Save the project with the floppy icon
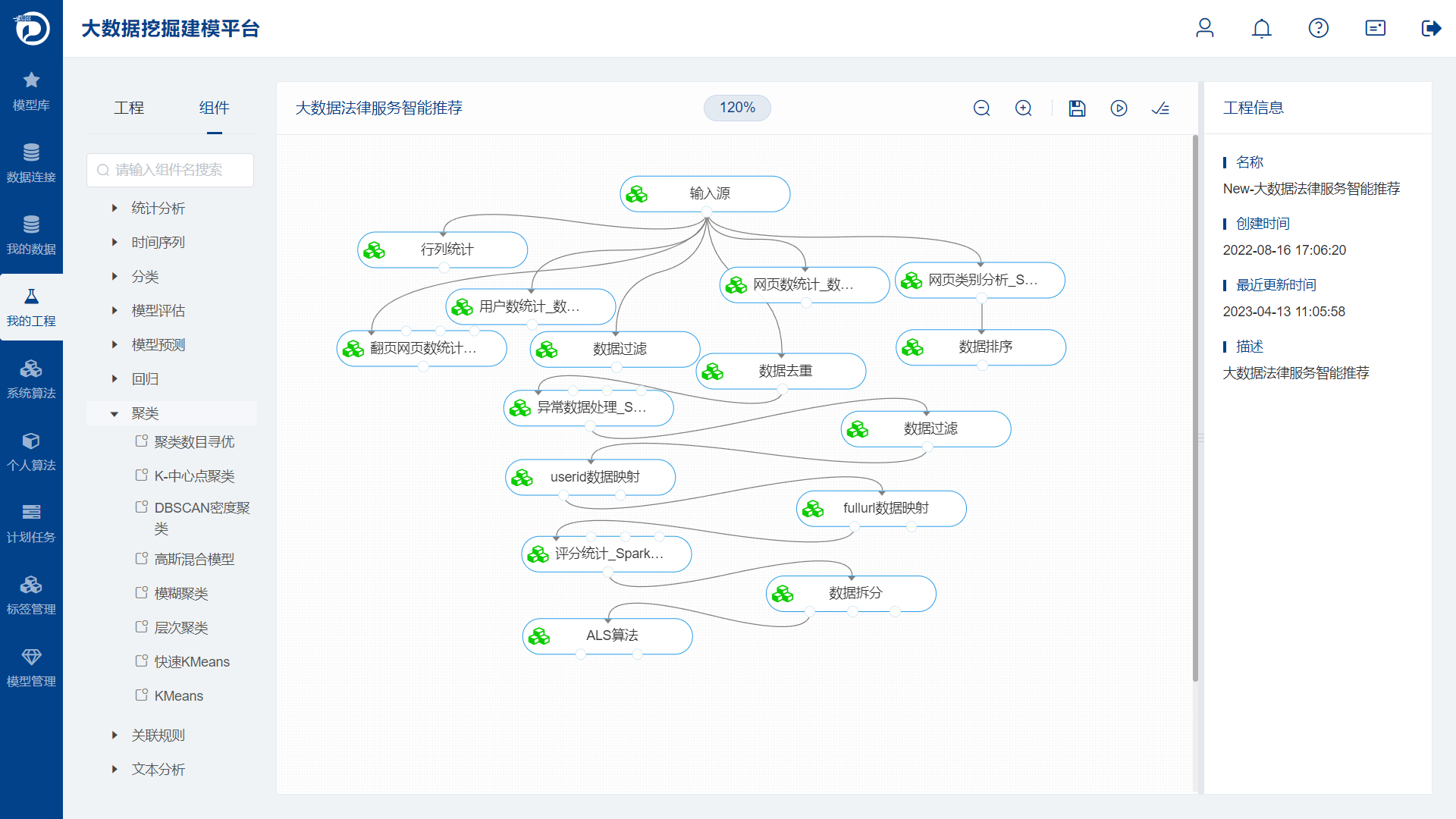This screenshot has height=819, width=1456. [x=1077, y=108]
